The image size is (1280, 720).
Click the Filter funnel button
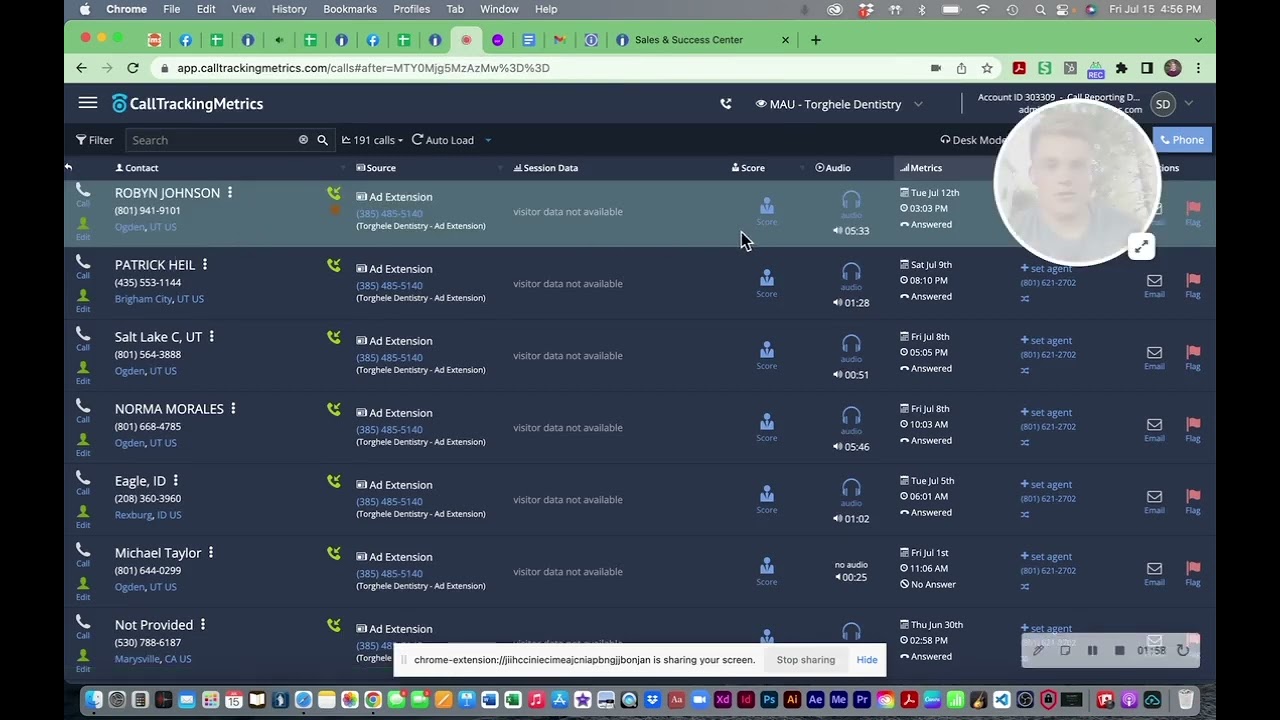[94, 140]
